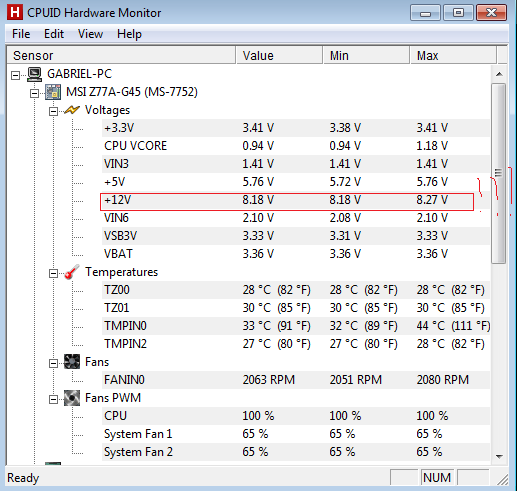
Task: Click the scroll down arrow
Action: tap(499, 456)
